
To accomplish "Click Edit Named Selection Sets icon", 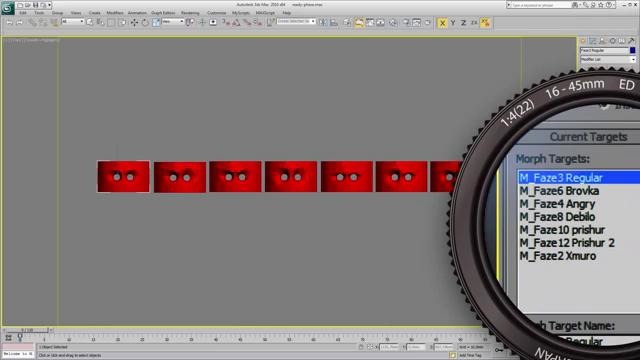I will pos(270,23).
